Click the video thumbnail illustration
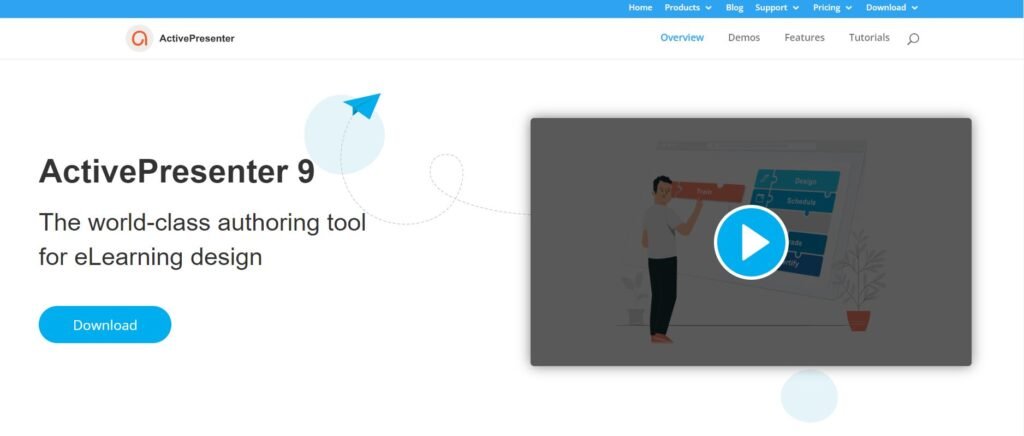This screenshot has width=1024, height=436. coord(750,242)
